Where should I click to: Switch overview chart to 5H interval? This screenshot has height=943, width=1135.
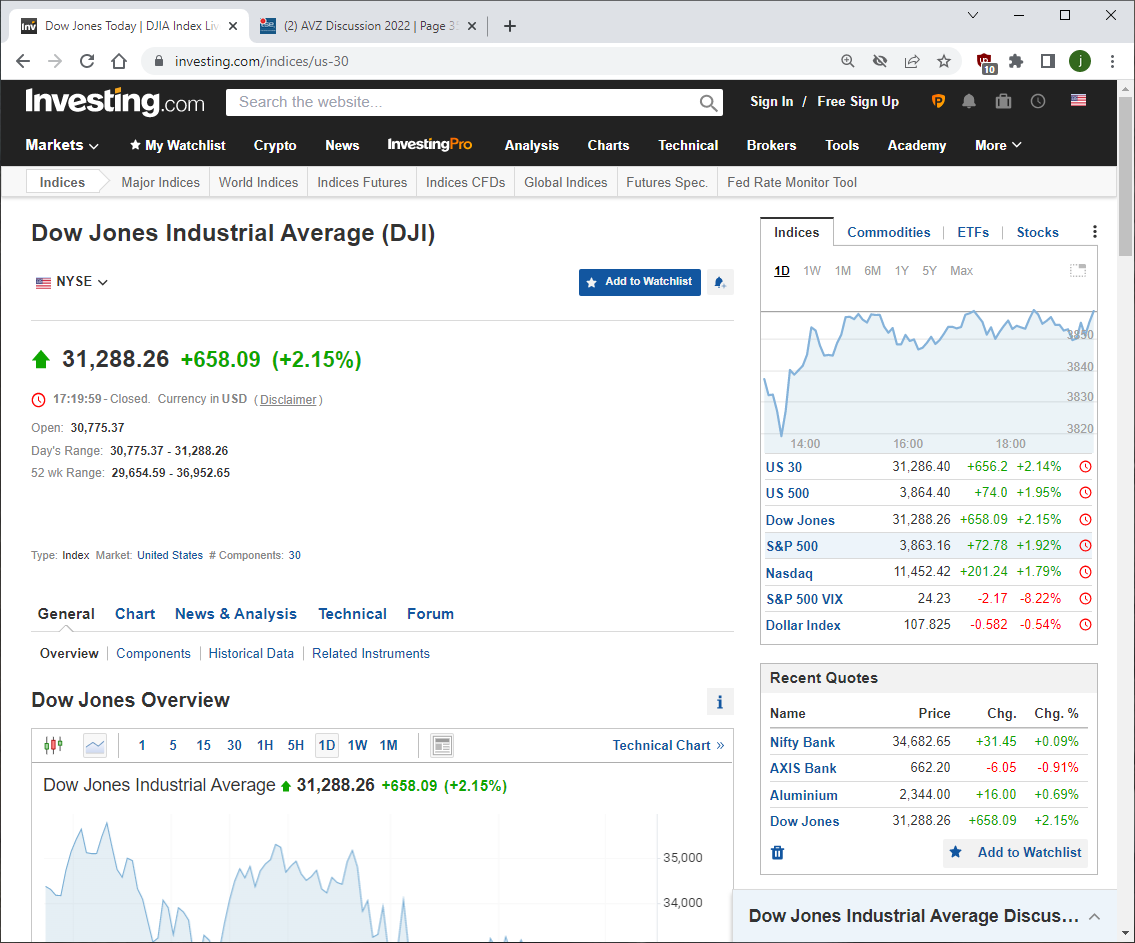point(295,745)
